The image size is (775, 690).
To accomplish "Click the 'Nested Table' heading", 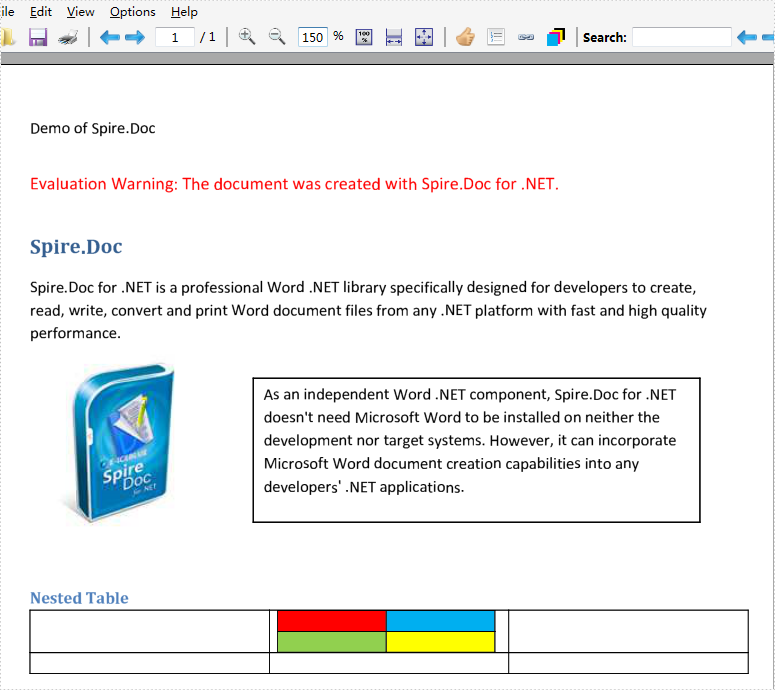I will coord(79,598).
